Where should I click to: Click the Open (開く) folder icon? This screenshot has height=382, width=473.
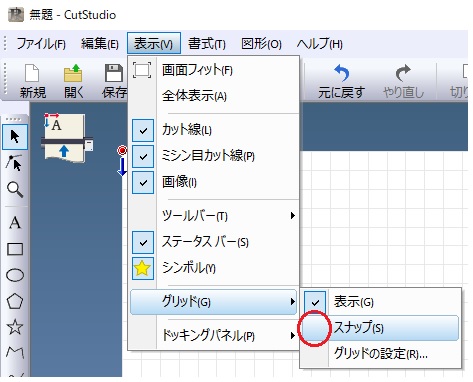click(73, 73)
